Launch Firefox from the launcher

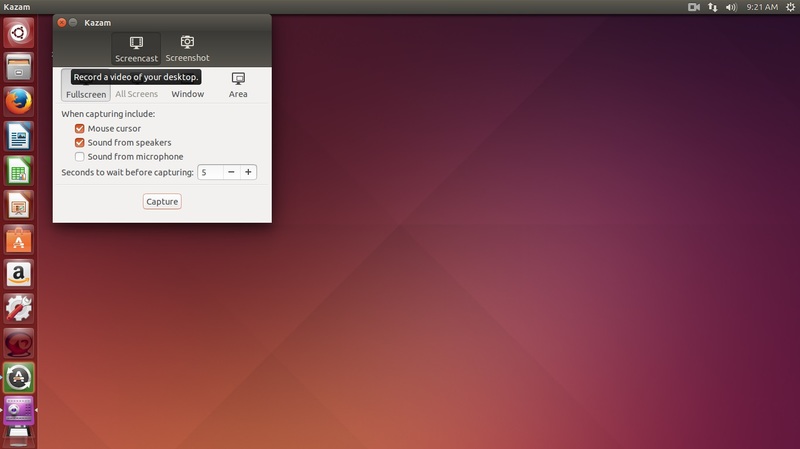tap(19, 102)
